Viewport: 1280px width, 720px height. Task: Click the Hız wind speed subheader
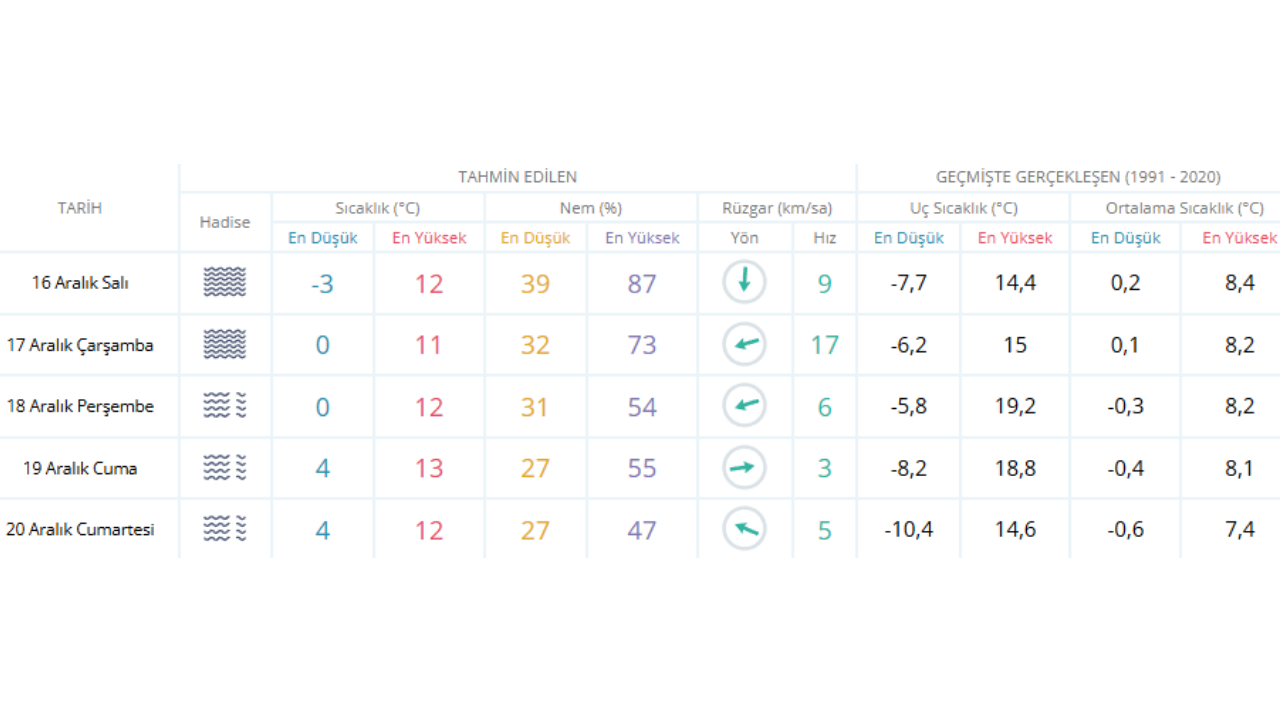coord(824,238)
